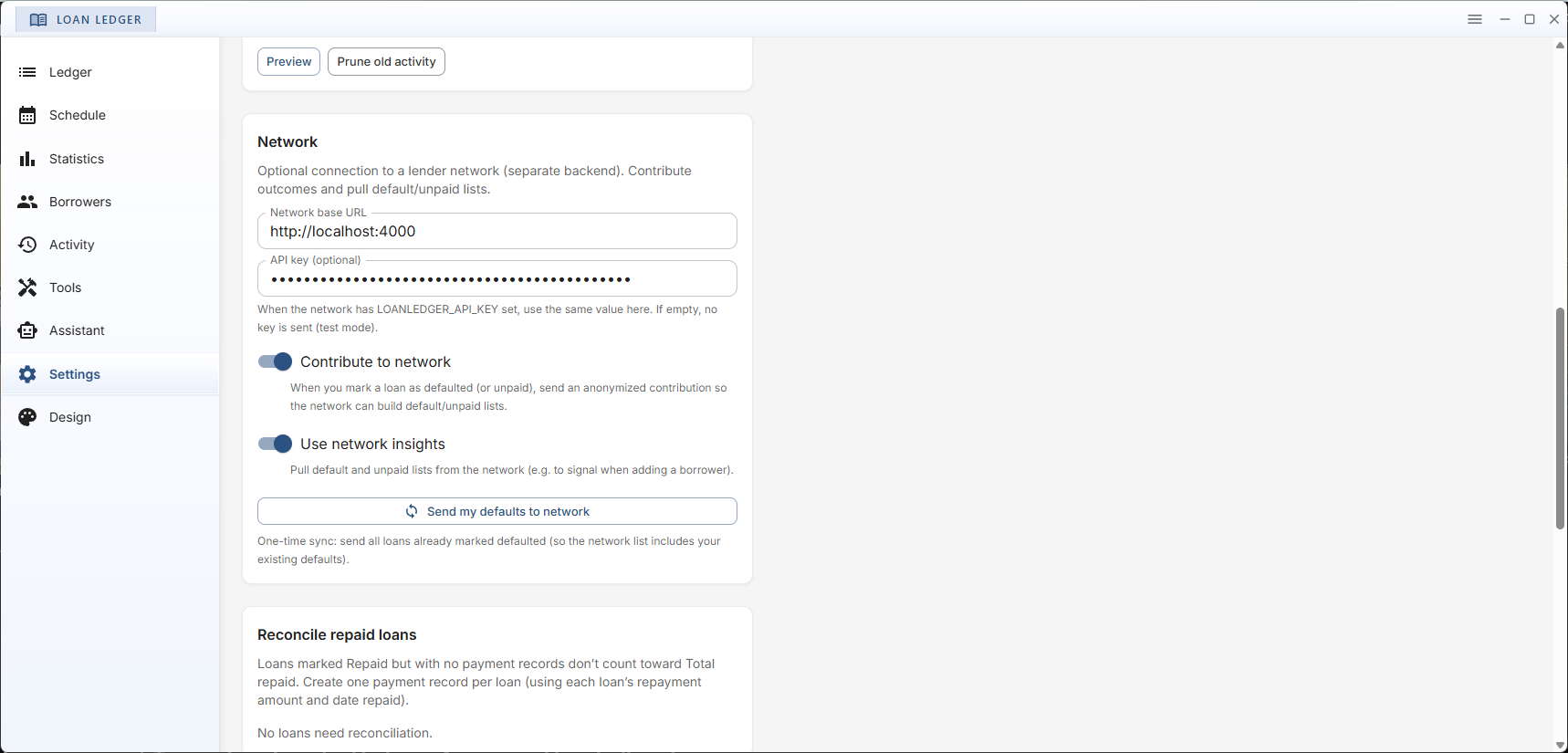Click the Reconcile repaid loans heading
This screenshot has width=1568, height=753.
pyautogui.click(x=337, y=634)
